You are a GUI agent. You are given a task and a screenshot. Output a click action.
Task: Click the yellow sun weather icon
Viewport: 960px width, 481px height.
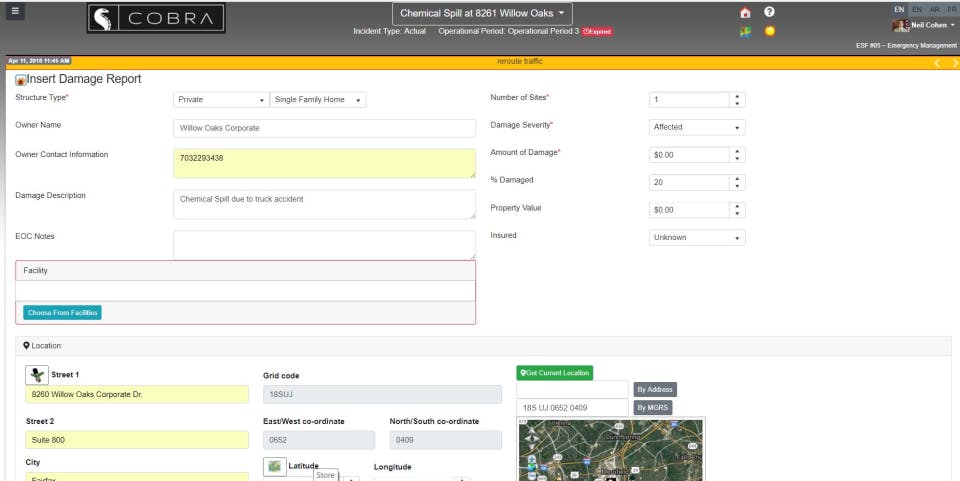coord(770,31)
